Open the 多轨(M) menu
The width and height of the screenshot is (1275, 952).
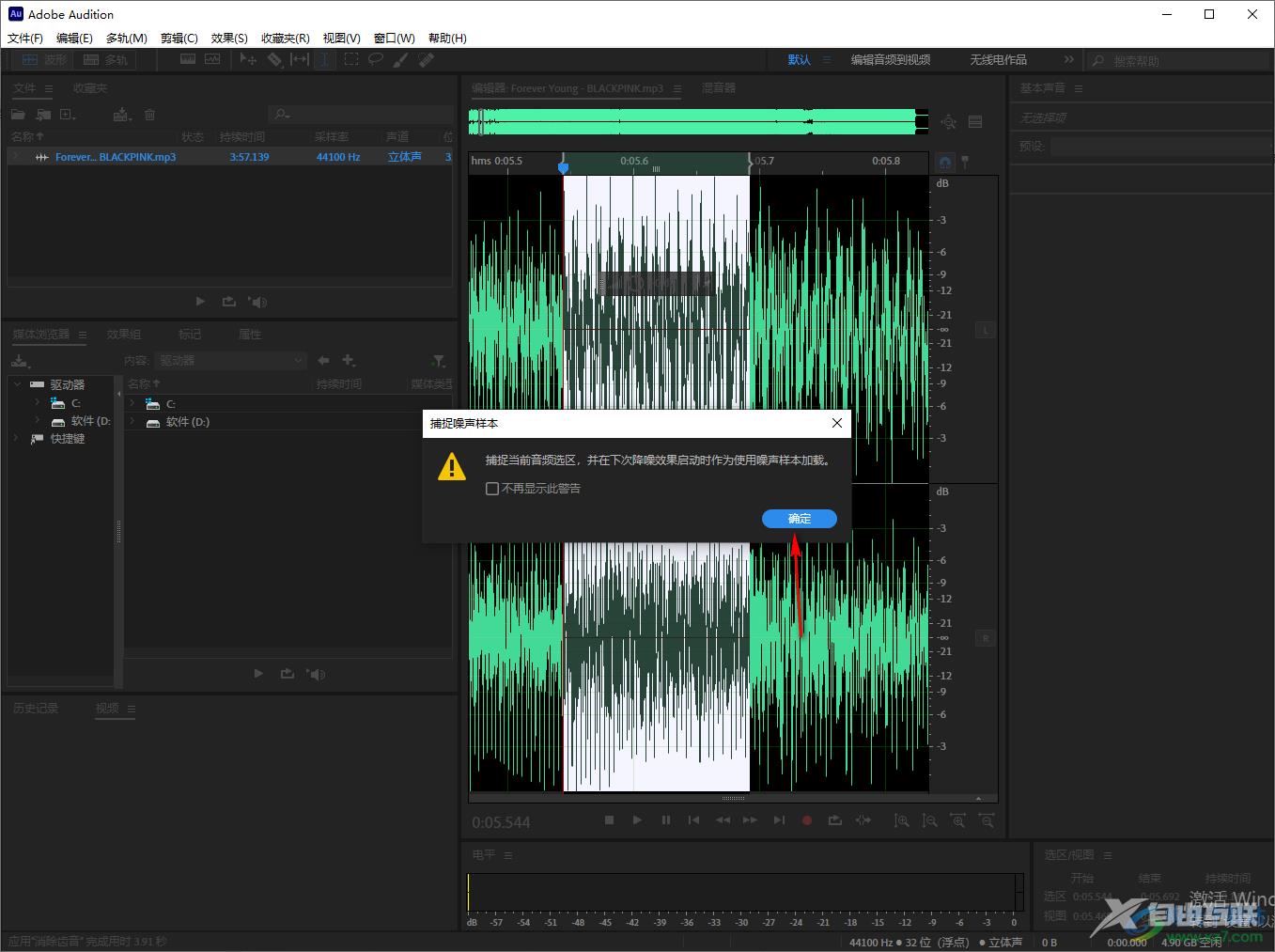pyautogui.click(x=126, y=39)
